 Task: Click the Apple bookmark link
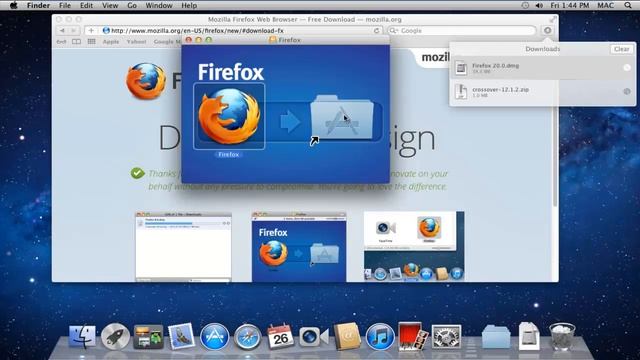click(x=111, y=42)
